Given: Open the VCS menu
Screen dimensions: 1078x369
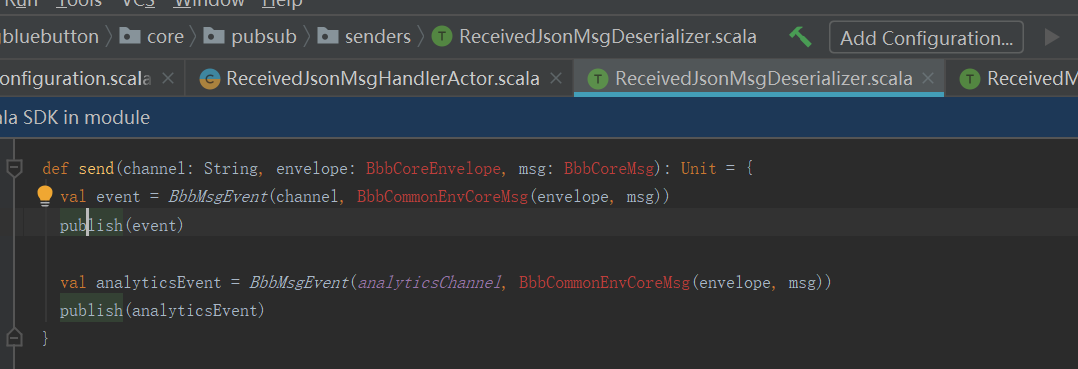Looking at the screenshot, I should 138,3.
